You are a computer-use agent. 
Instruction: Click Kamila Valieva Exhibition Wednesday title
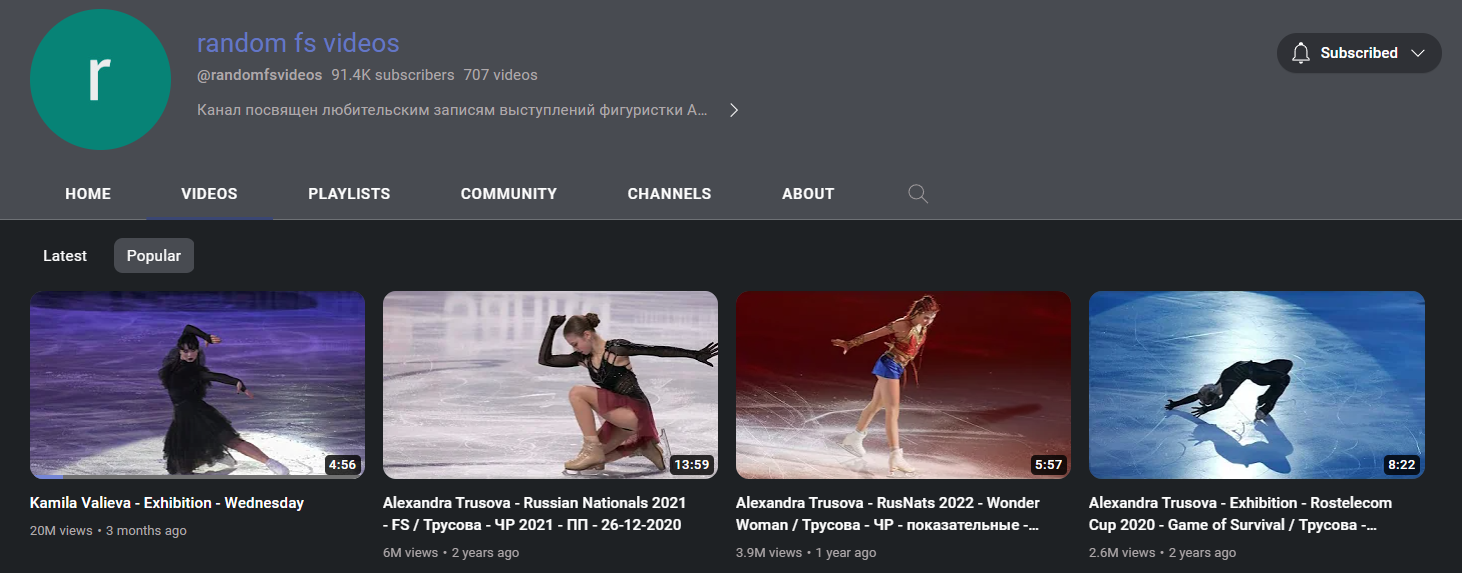point(167,503)
